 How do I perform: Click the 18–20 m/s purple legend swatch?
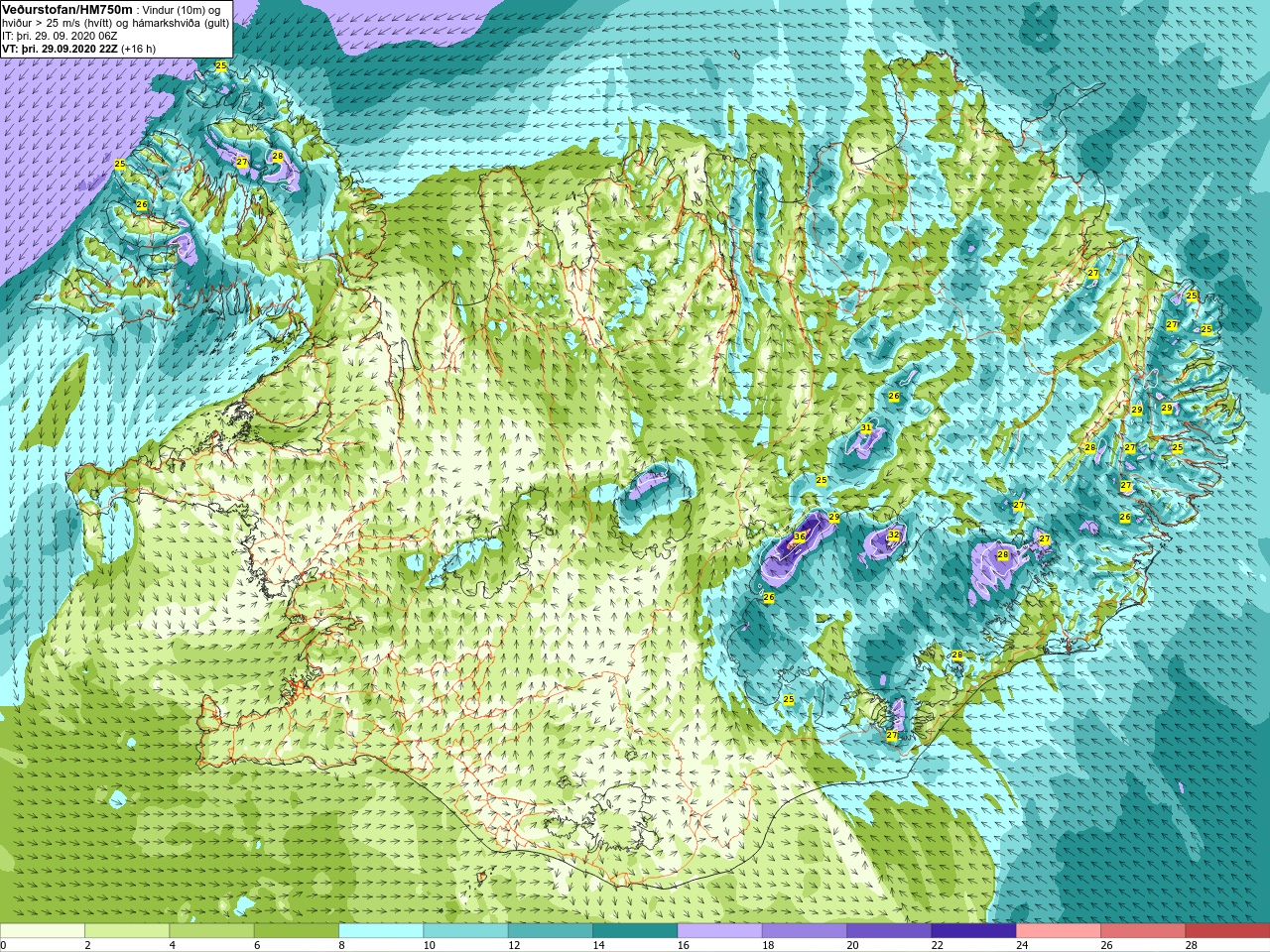click(805, 931)
